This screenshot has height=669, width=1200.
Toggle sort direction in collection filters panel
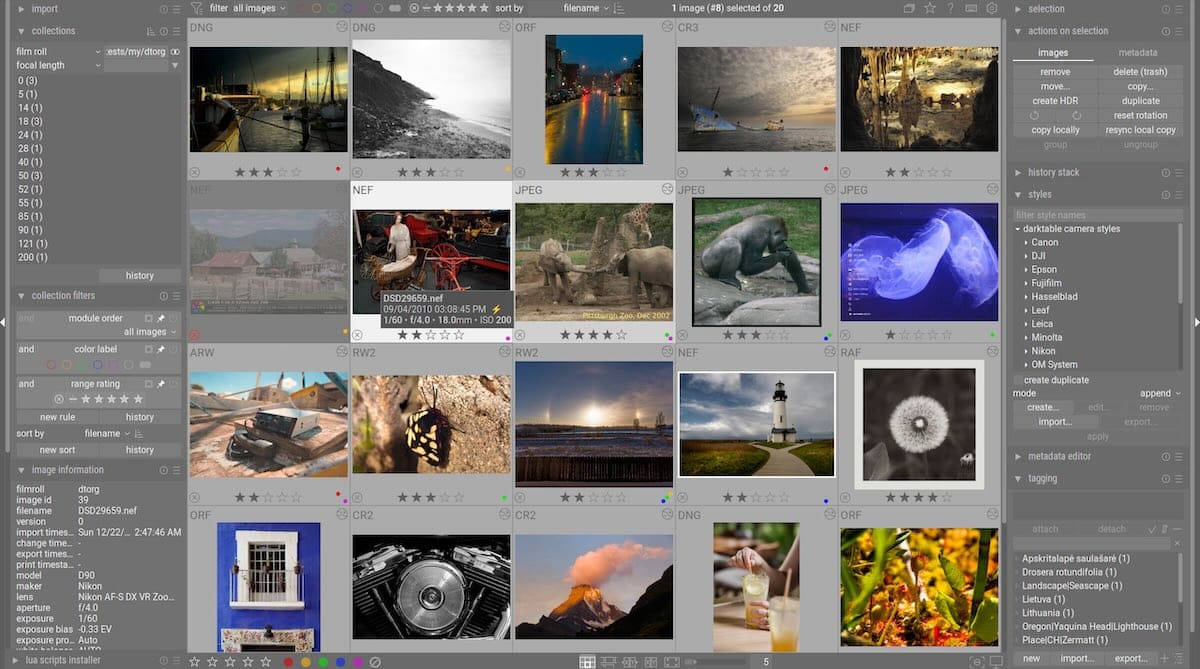coord(139,434)
